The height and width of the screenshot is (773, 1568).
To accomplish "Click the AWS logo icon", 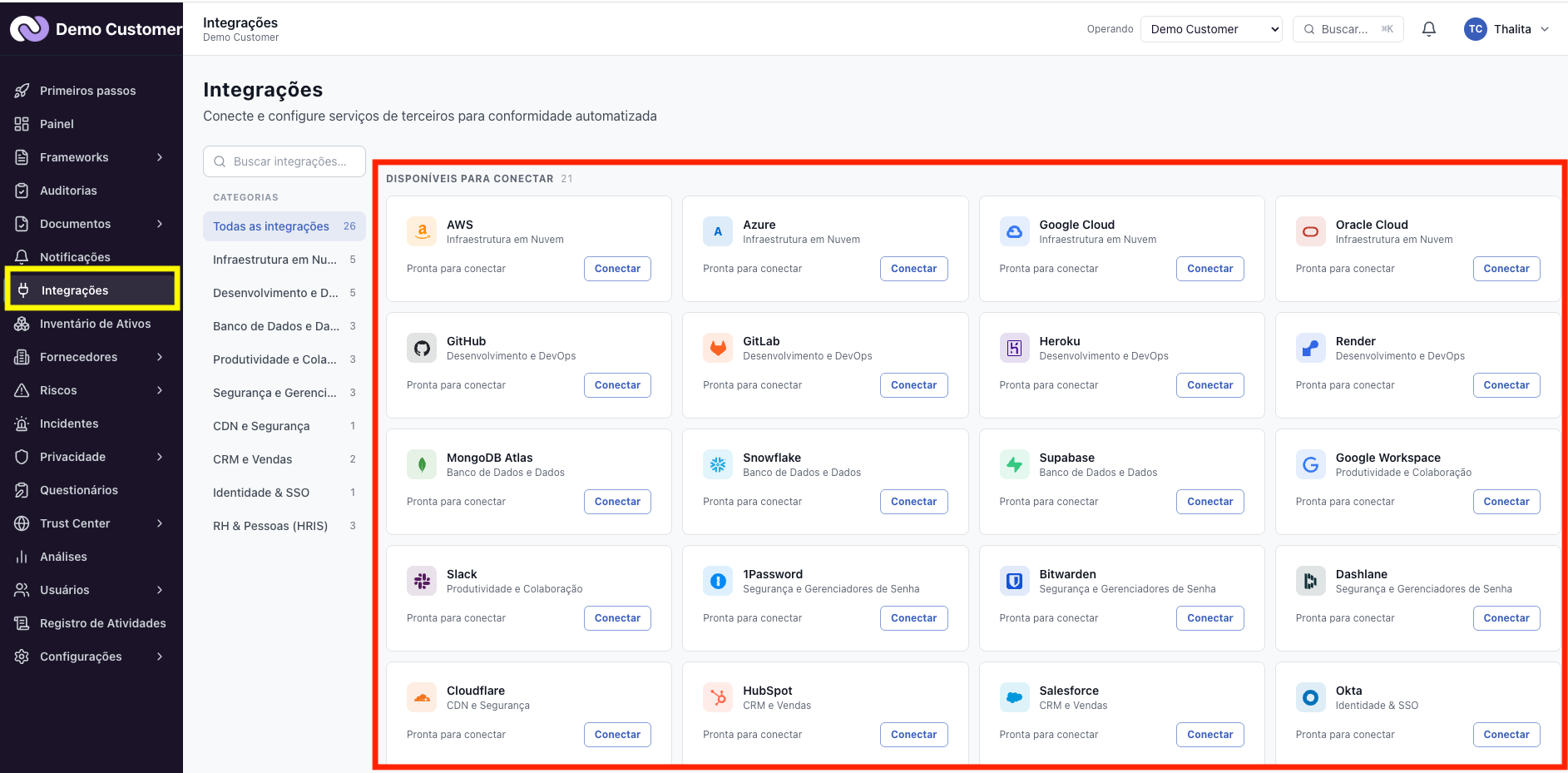I will point(422,231).
